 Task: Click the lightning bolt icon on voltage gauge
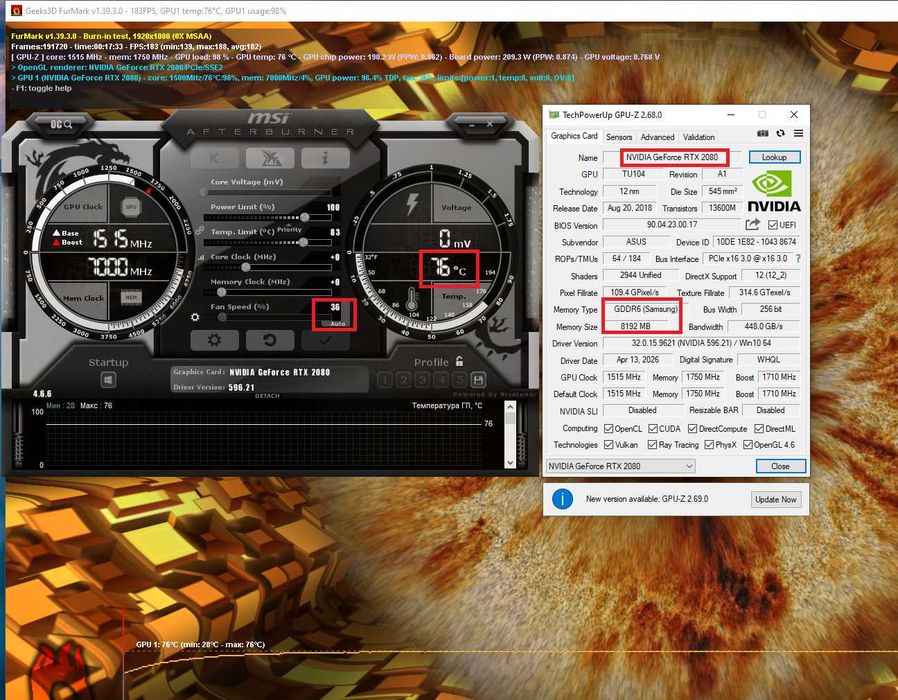coord(412,204)
